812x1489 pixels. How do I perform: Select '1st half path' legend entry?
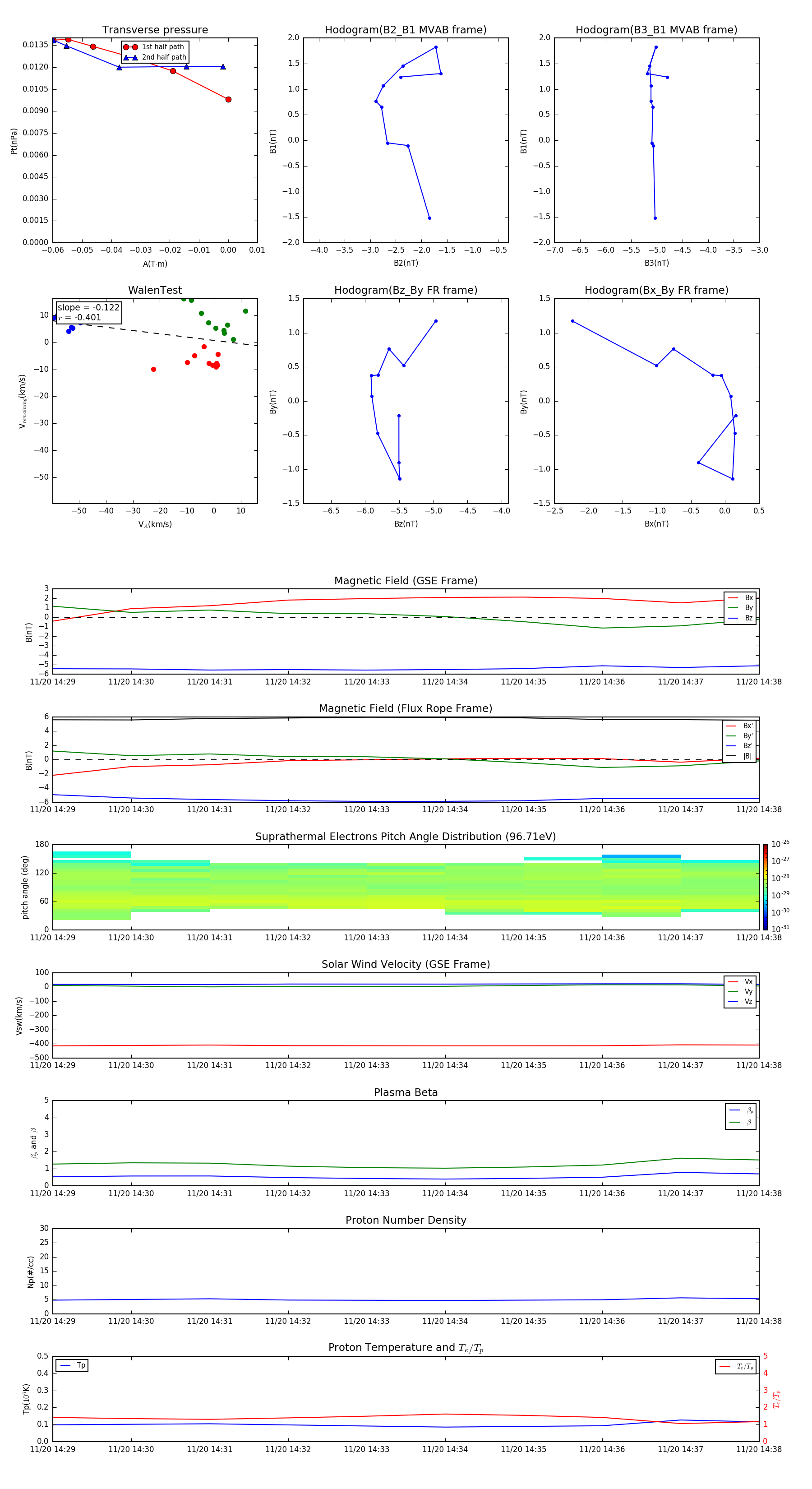click(154, 47)
